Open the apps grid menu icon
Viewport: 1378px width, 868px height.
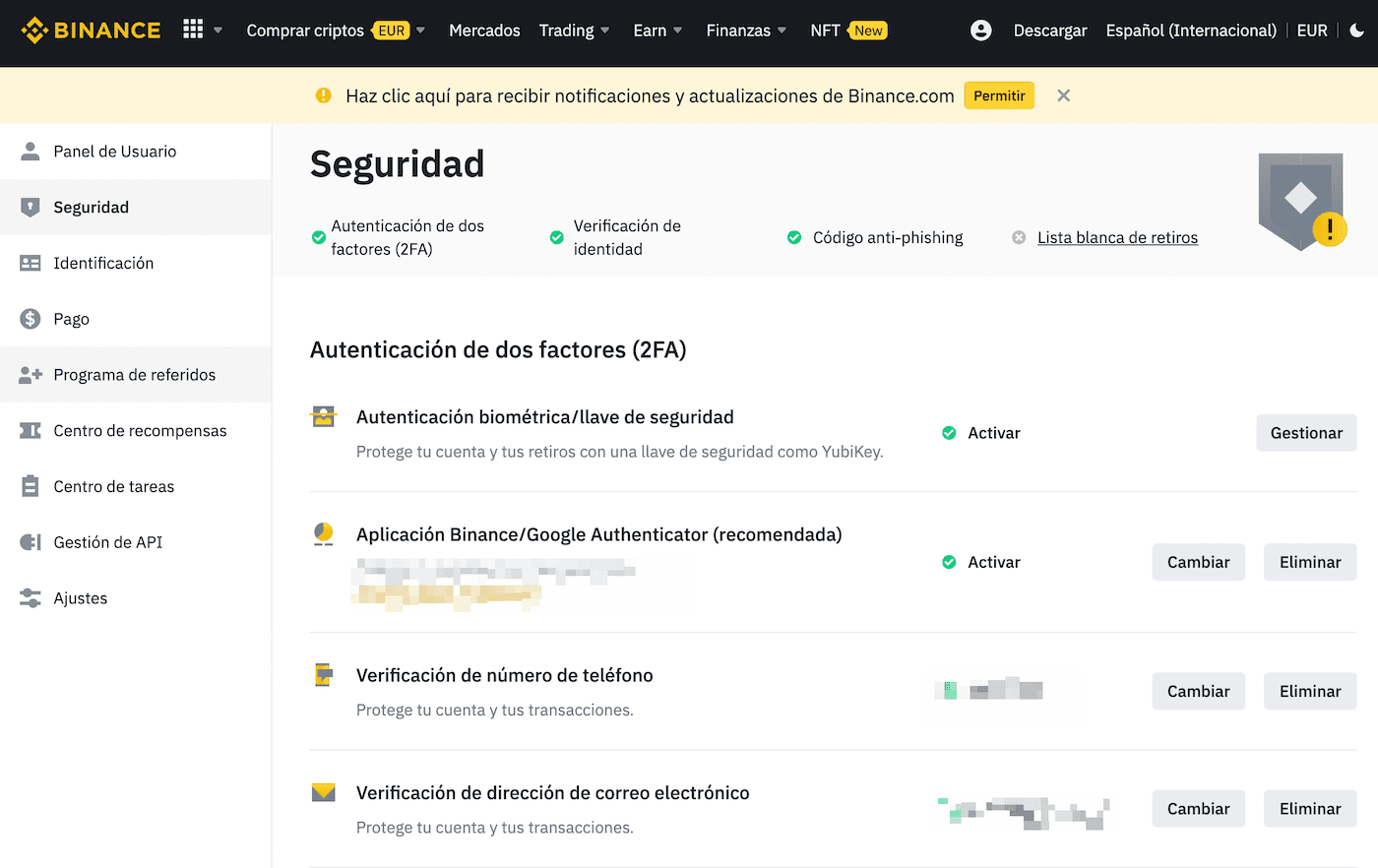click(193, 30)
